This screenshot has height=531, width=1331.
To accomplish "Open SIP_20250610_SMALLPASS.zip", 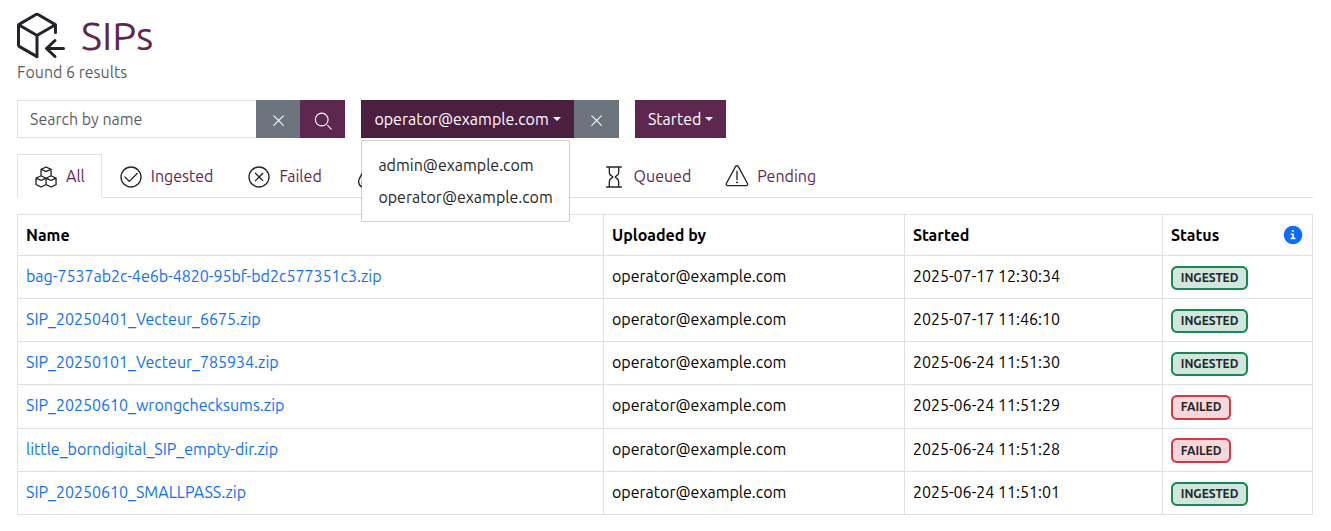I will click(x=136, y=493).
